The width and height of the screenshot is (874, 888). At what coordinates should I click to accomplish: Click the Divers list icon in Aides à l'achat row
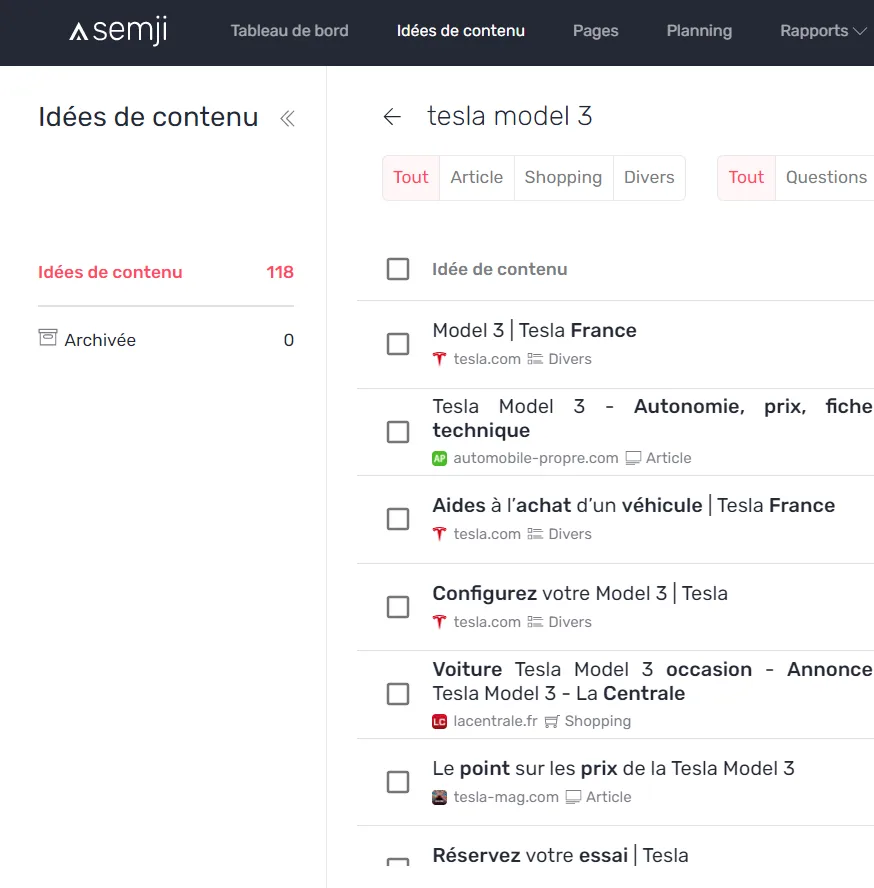click(x=535, y=534)
